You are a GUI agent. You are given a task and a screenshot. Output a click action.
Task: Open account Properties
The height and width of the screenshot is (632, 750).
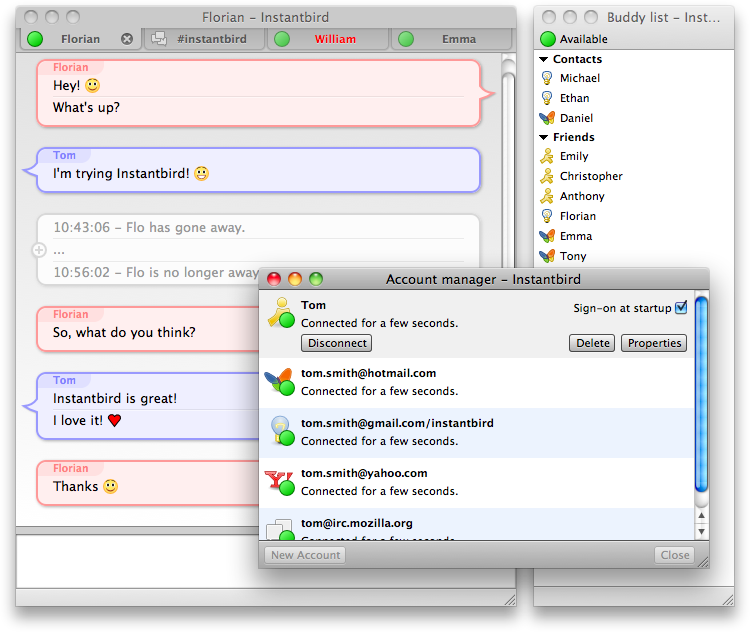pos(654,343)
